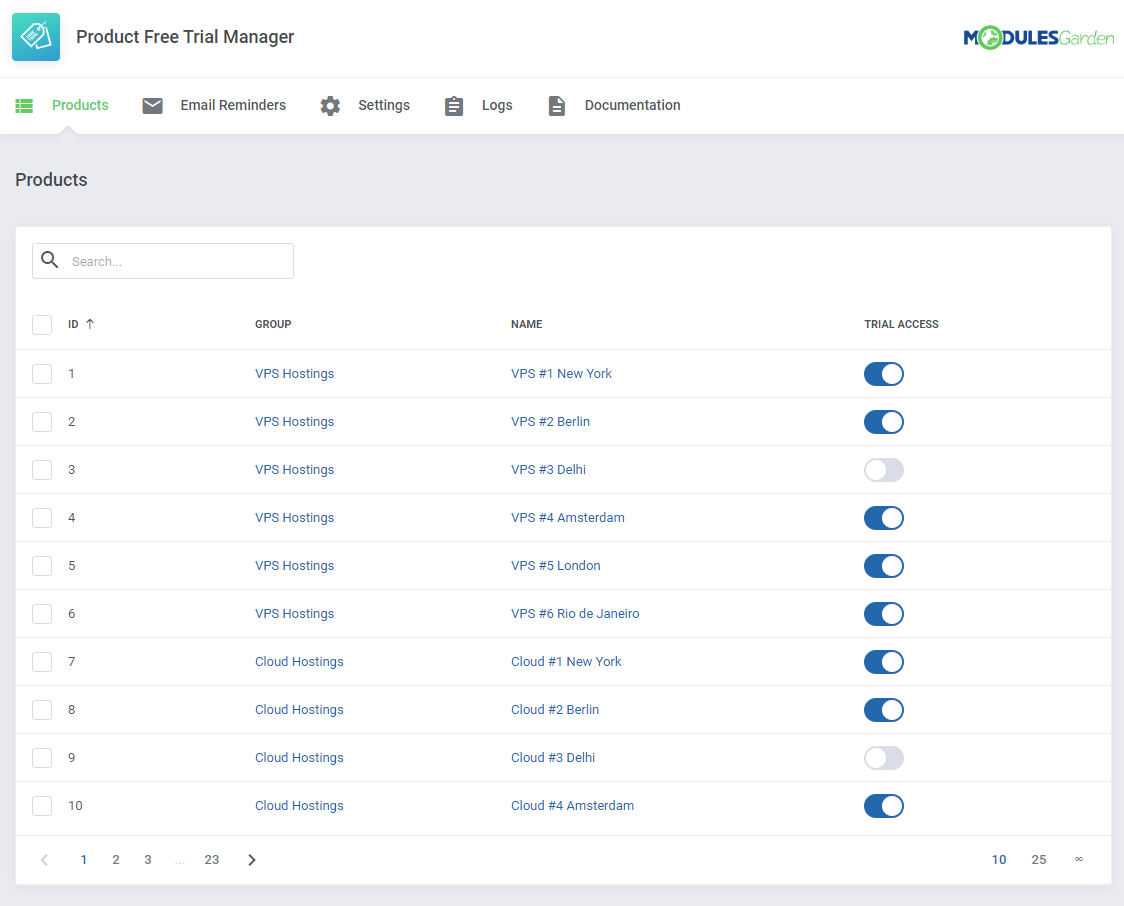
Task: Toggle trial access for Cloud #4 Amsterdam
Action: click(x=884, y=806)
